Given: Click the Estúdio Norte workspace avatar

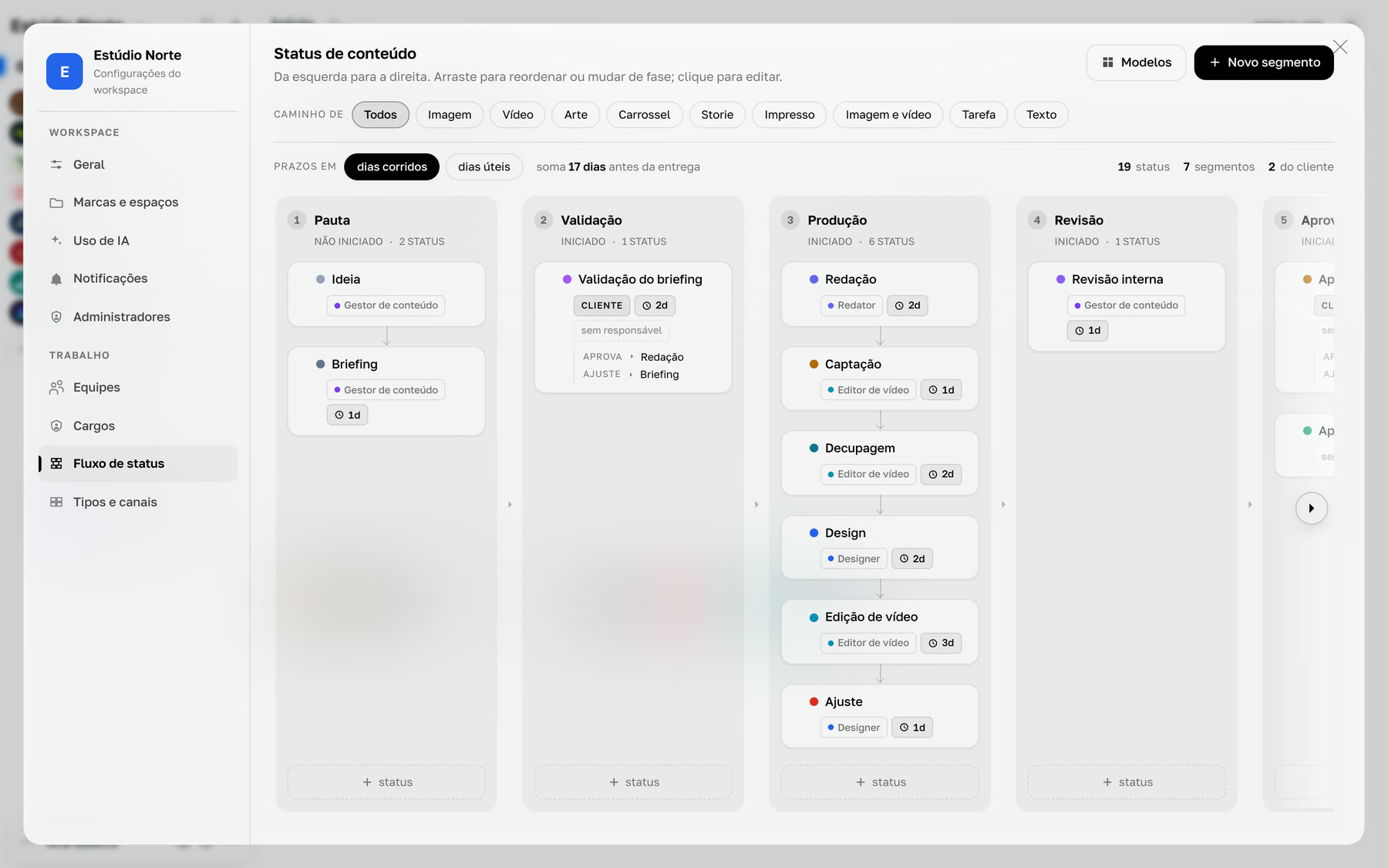Looking at the screenshot, I should 65,72.
